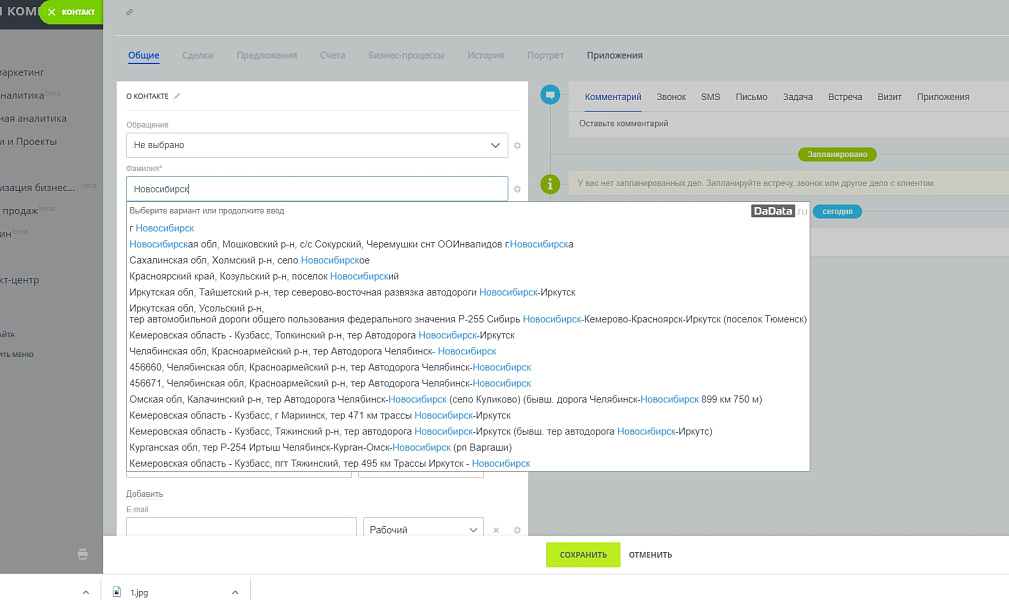Screen dimensions: 1009x600
Task: Open gear settings for Обращение field
Action: [517, 146]
